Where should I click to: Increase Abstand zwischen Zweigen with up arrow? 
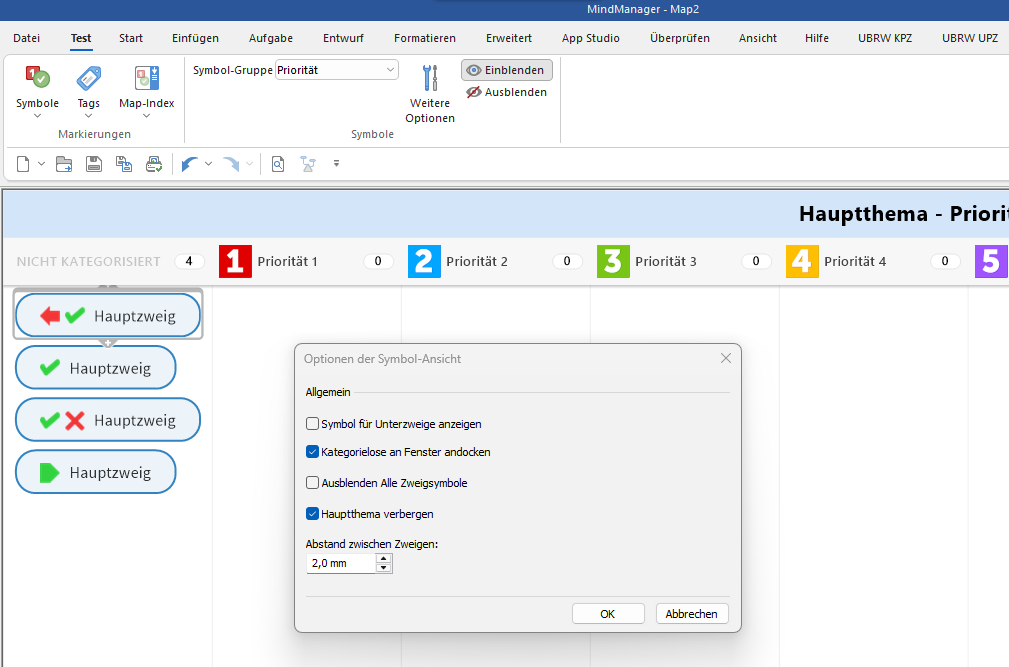pyautogui.click(x=383, y=559)
